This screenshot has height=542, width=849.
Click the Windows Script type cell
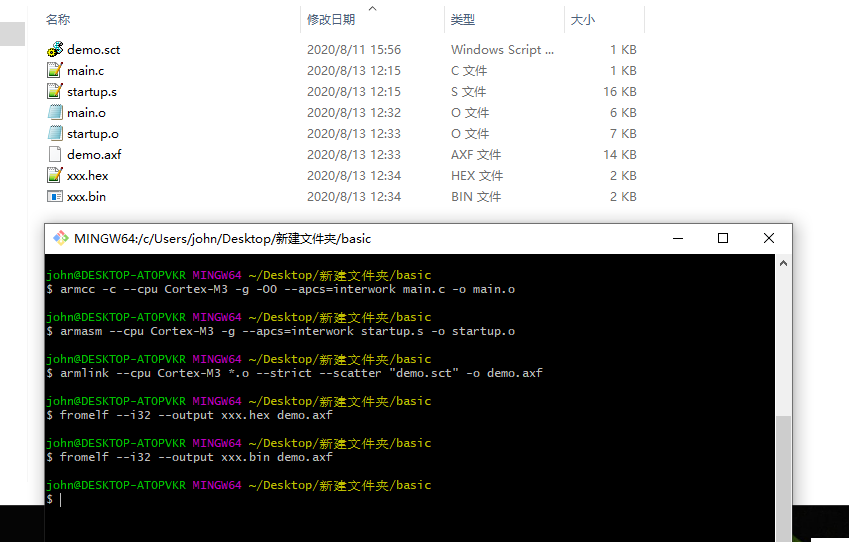click(x=502, y=49)
